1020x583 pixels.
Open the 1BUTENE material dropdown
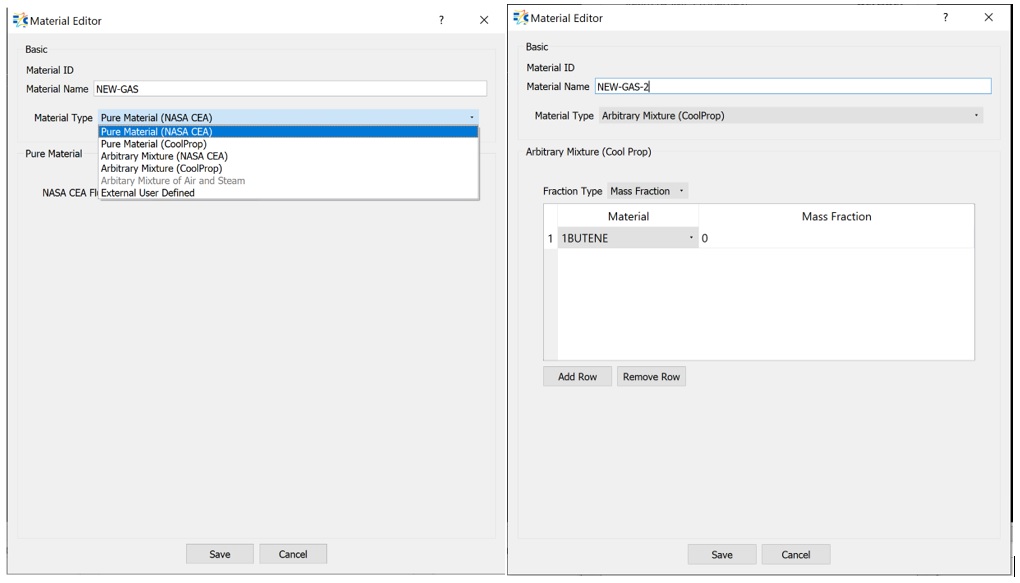click(627, 238)
